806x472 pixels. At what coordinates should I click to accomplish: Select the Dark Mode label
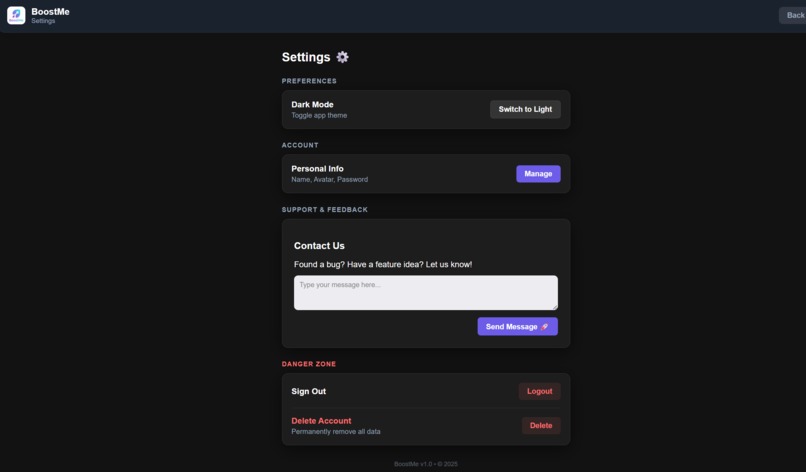pos(312,104)
